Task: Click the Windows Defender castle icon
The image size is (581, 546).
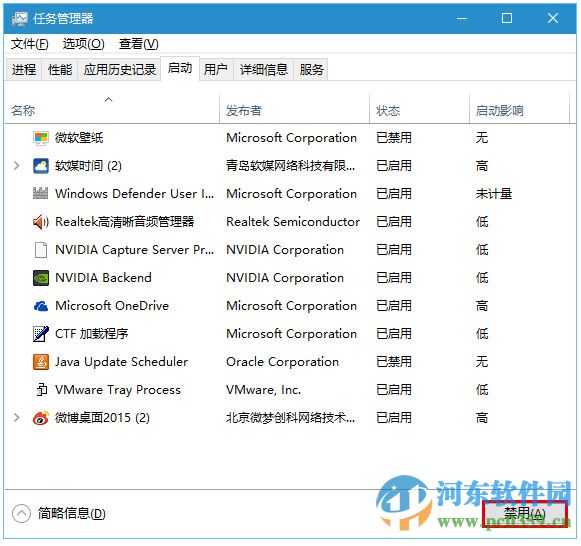Action: [41, 194]
